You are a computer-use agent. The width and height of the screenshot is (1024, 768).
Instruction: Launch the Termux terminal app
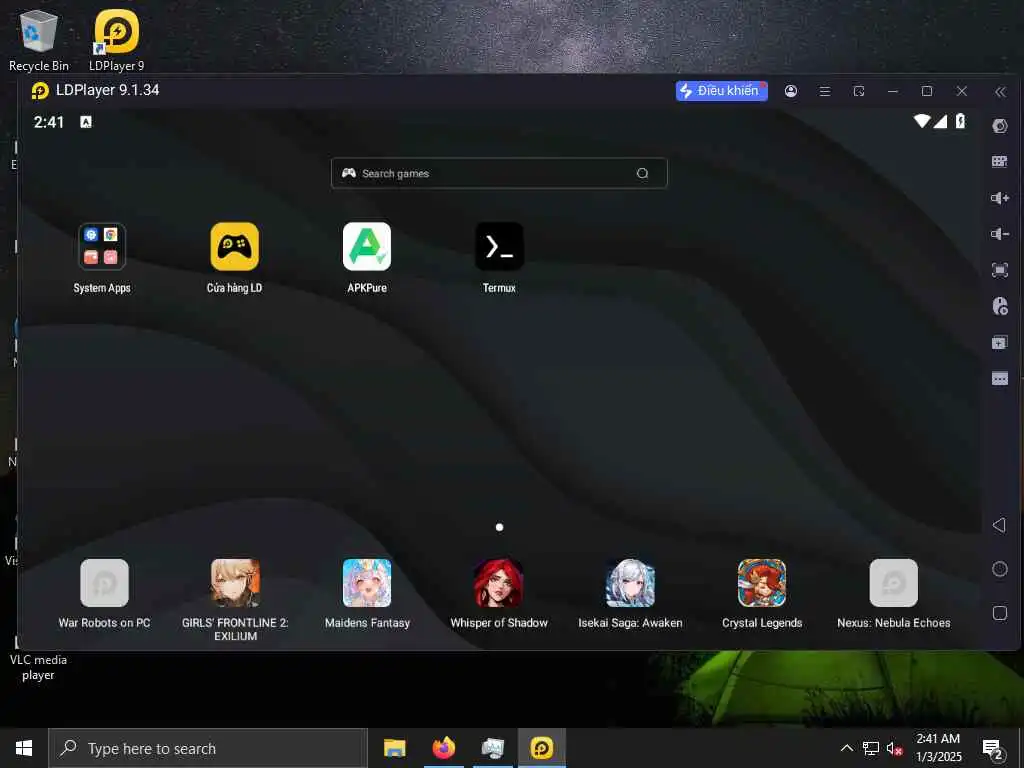click(499, 247)
